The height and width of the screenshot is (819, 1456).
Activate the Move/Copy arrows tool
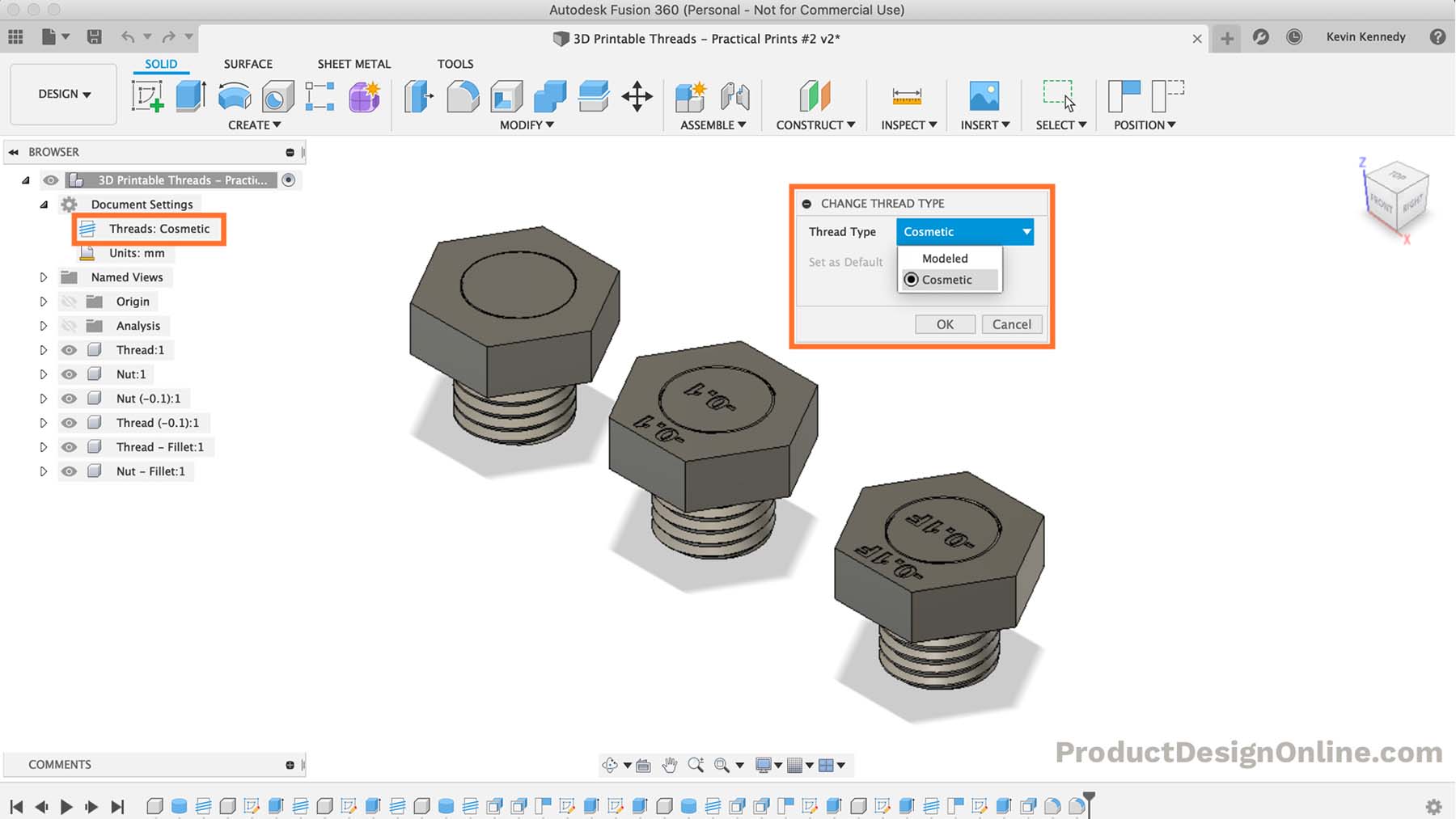(x=637, y=96)
